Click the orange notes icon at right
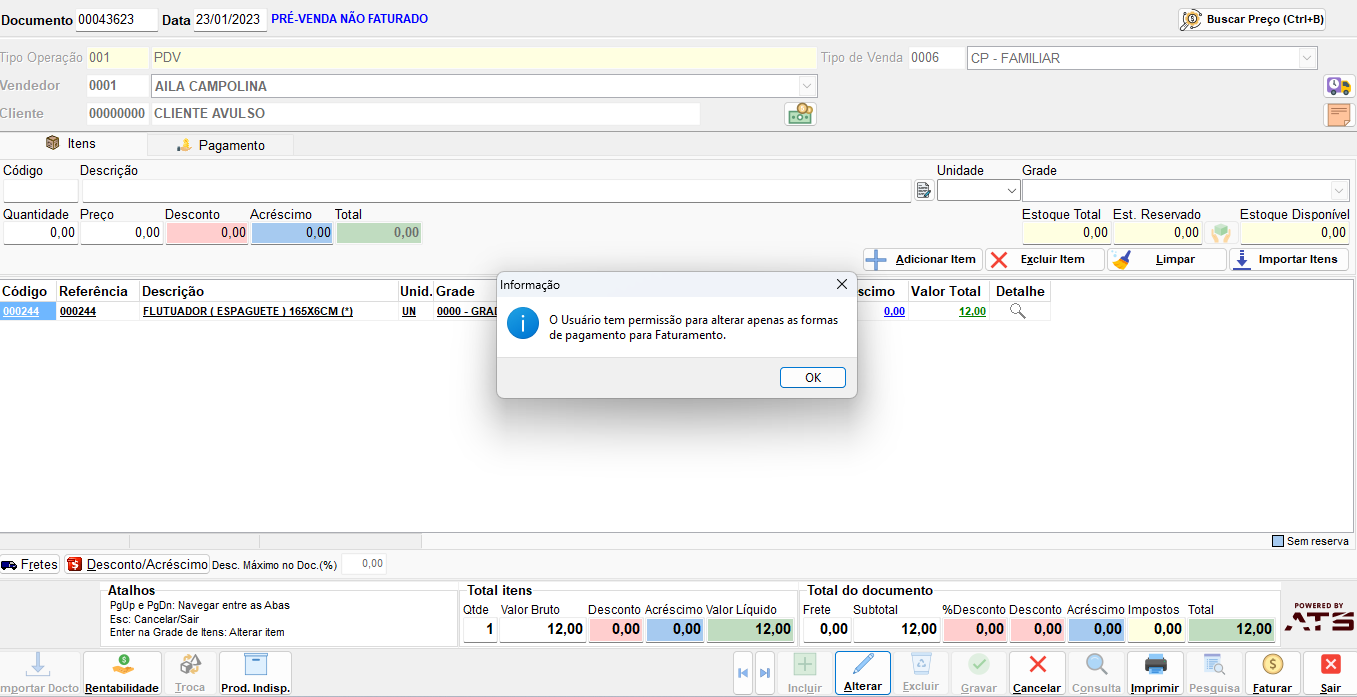This screenshot has width=1357, height=697. pyautogui.click(x=1339, y=115)
